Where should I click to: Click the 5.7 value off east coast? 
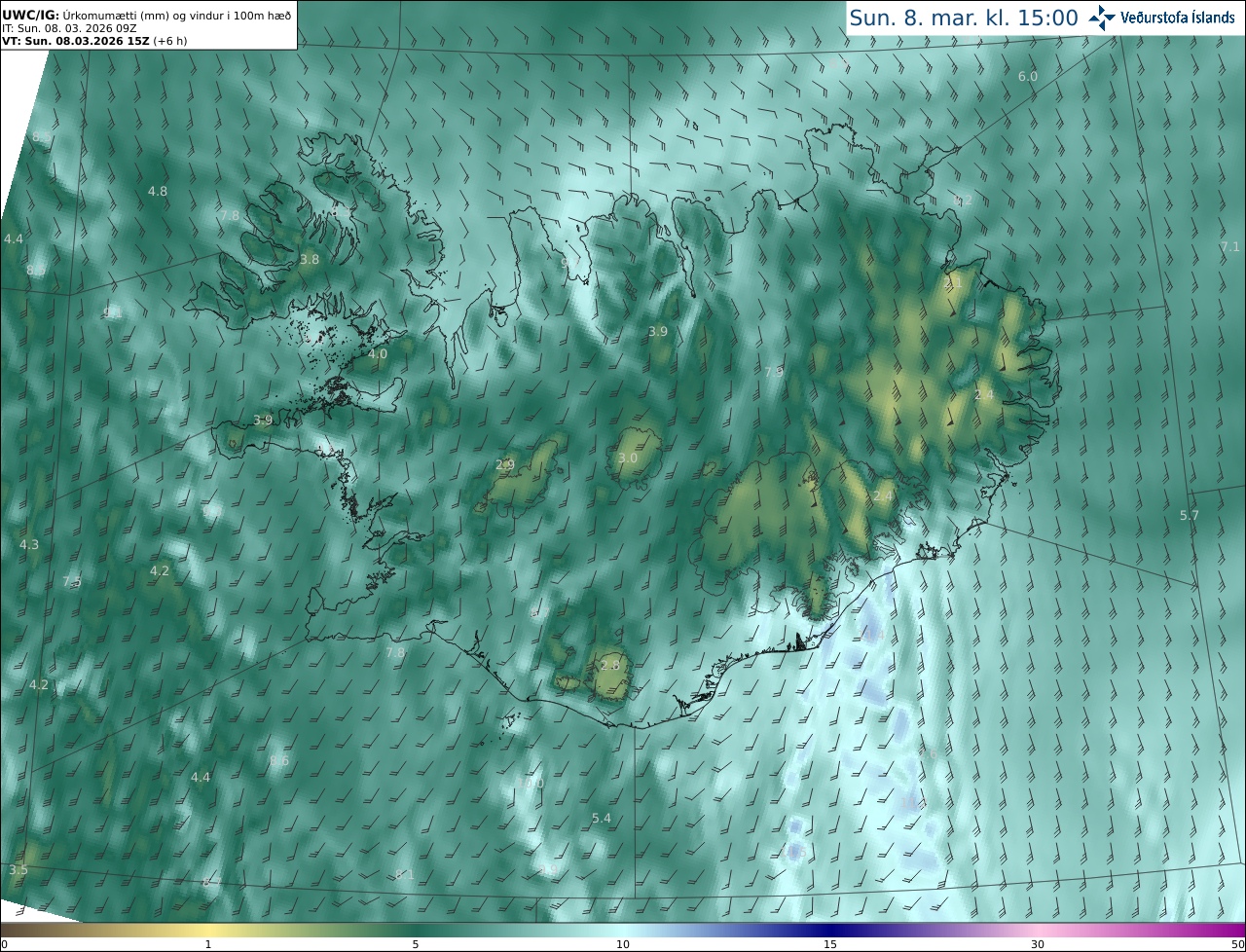tap(1190, 515)
